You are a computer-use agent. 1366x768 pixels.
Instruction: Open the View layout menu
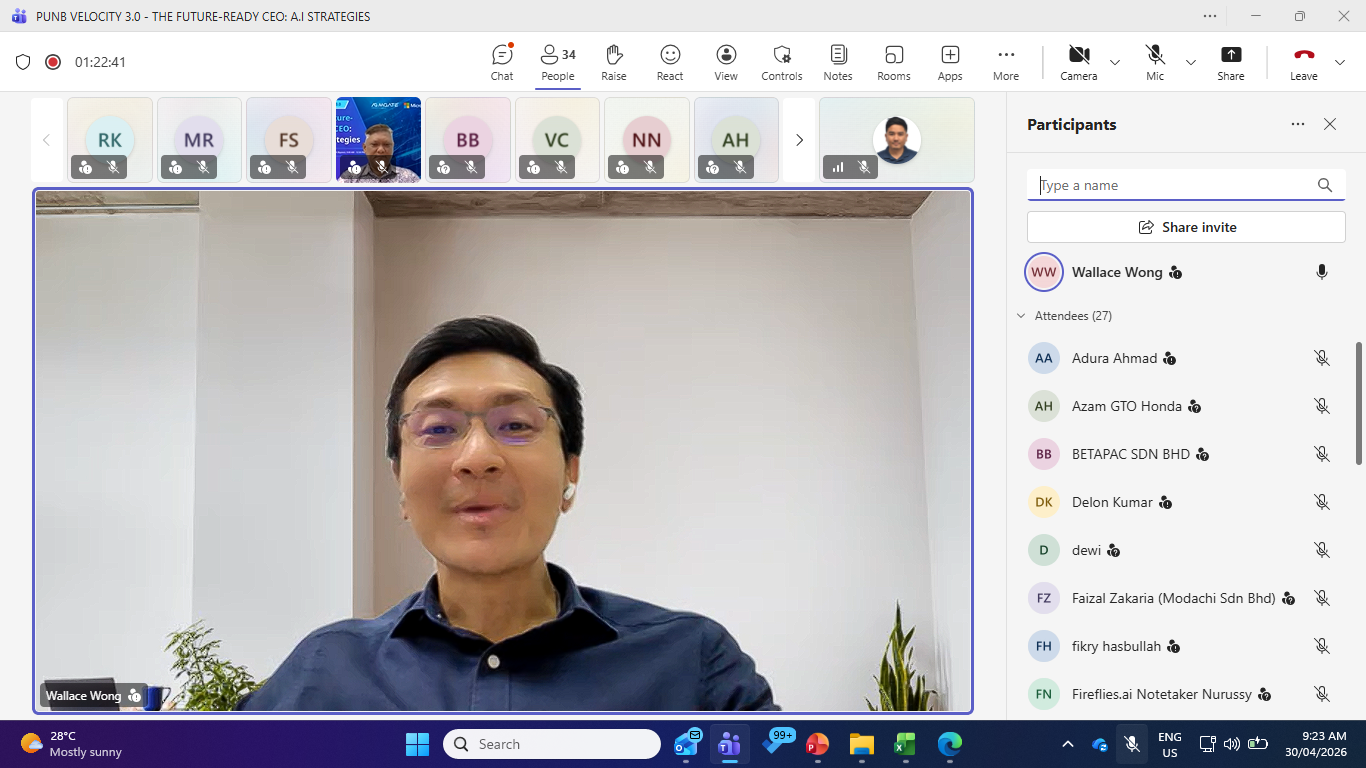(x=726, y=62)
